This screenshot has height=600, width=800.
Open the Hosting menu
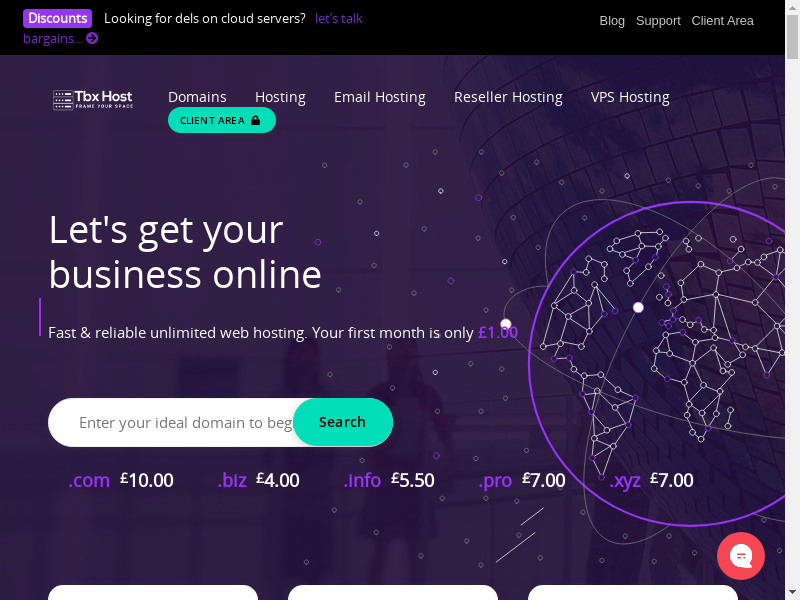[x=280, y=97]
